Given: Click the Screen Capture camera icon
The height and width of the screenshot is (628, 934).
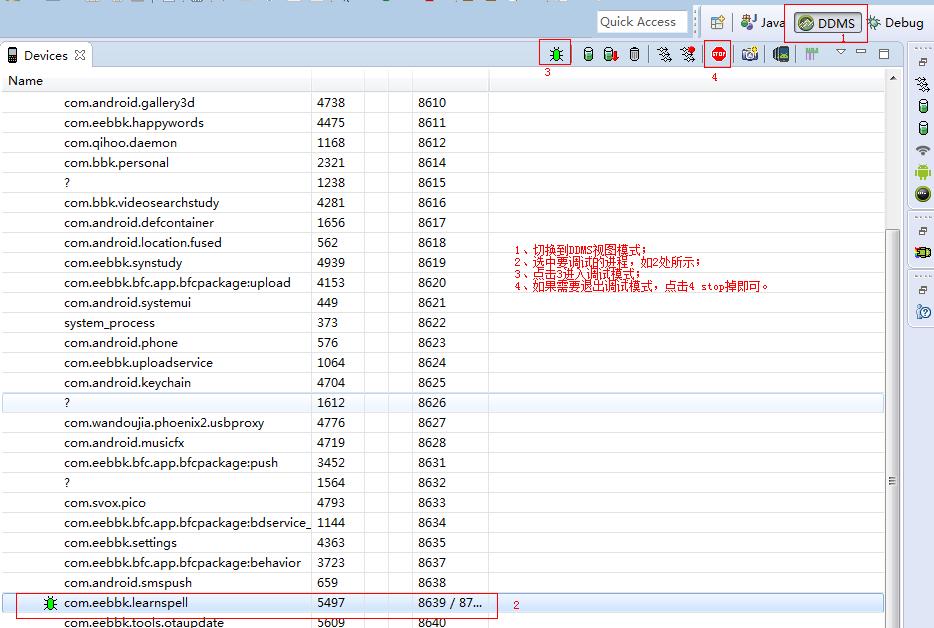Looking at the screenshot, I should 750,54.
